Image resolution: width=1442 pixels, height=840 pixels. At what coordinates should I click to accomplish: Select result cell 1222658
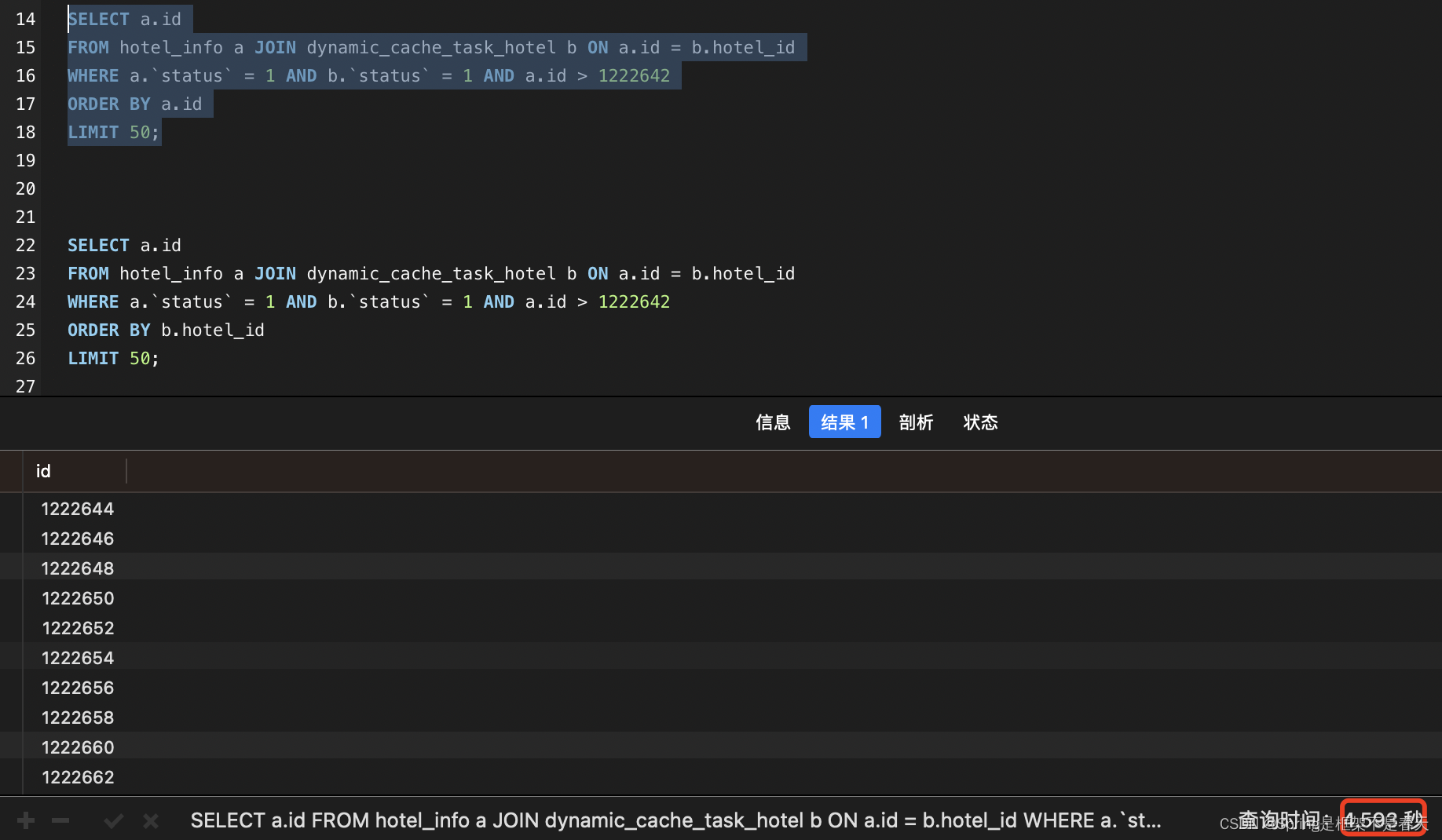tap(78, 718)
